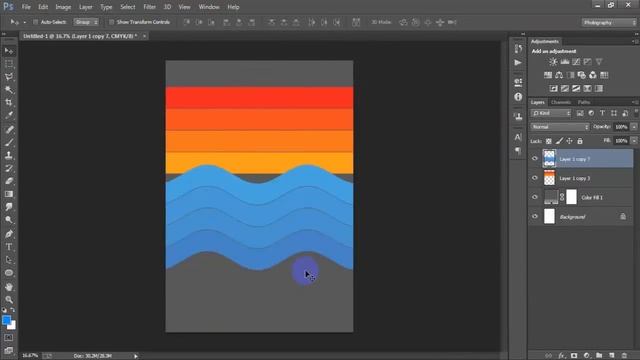The width and height of the screenshot is (640, 360).
Task: Open the History panel icon
Action: (x=518, y=49)
